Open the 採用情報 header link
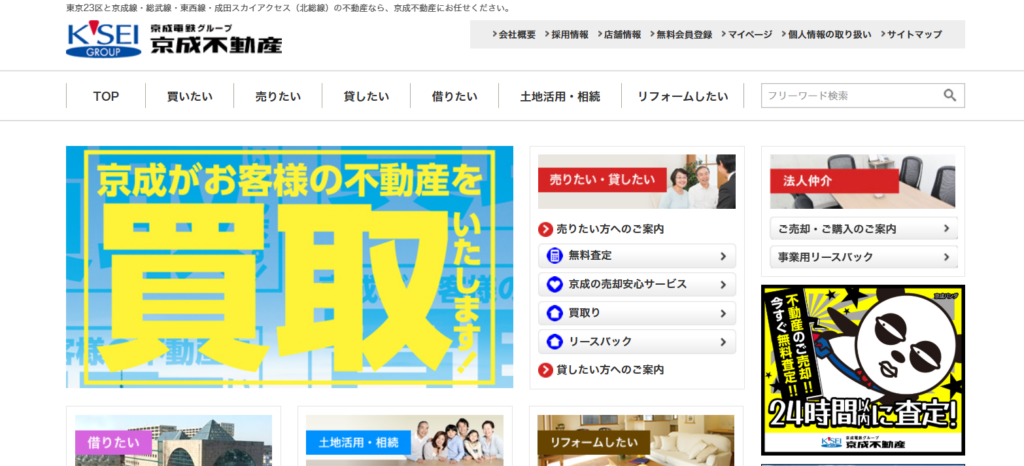 coord(567,35)
